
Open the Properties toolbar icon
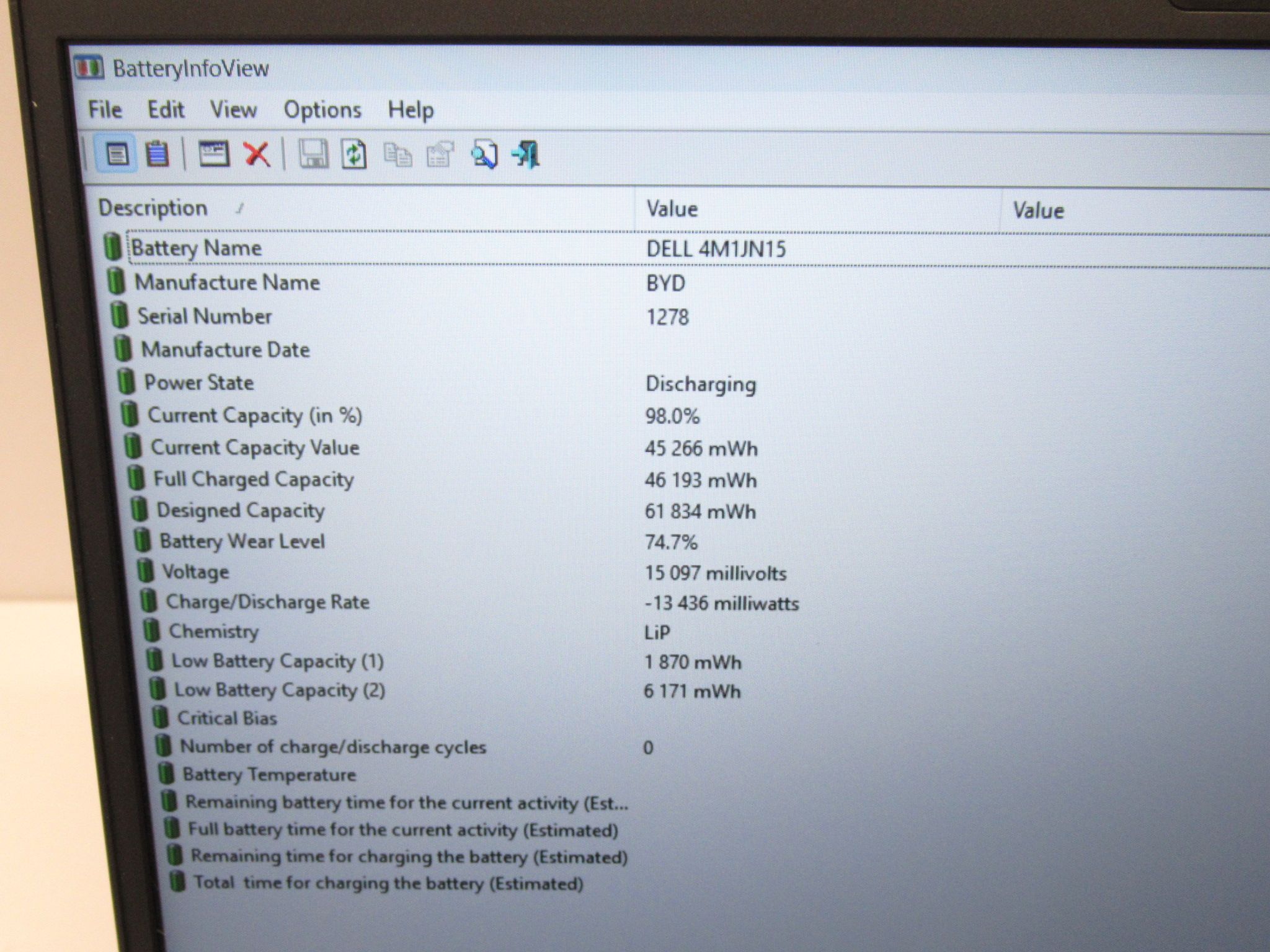coord(440,155)
